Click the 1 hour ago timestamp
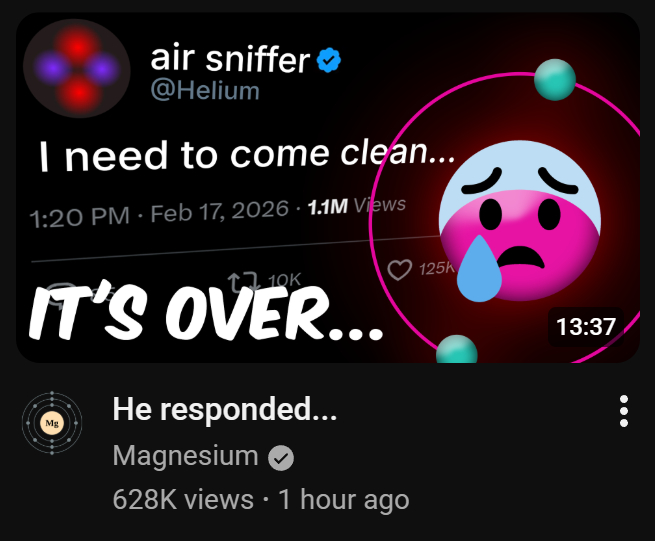655x541 pixels. 343,499
